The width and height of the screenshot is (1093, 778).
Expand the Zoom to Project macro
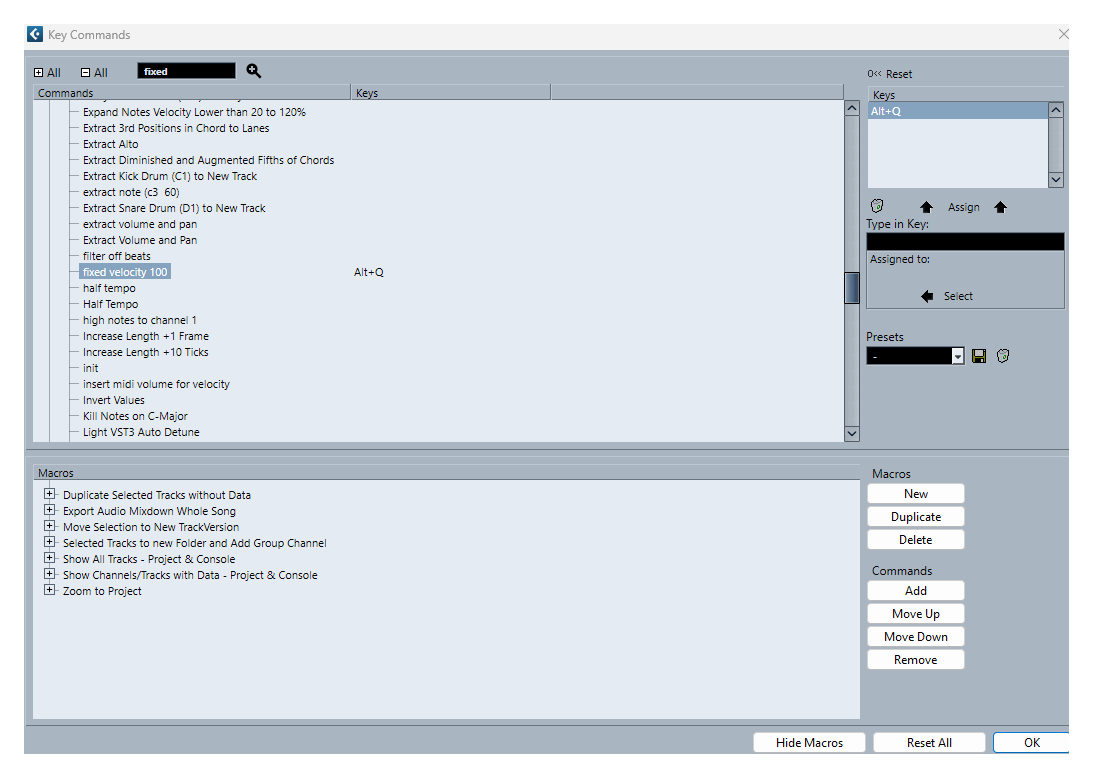(x=48, y=591)
